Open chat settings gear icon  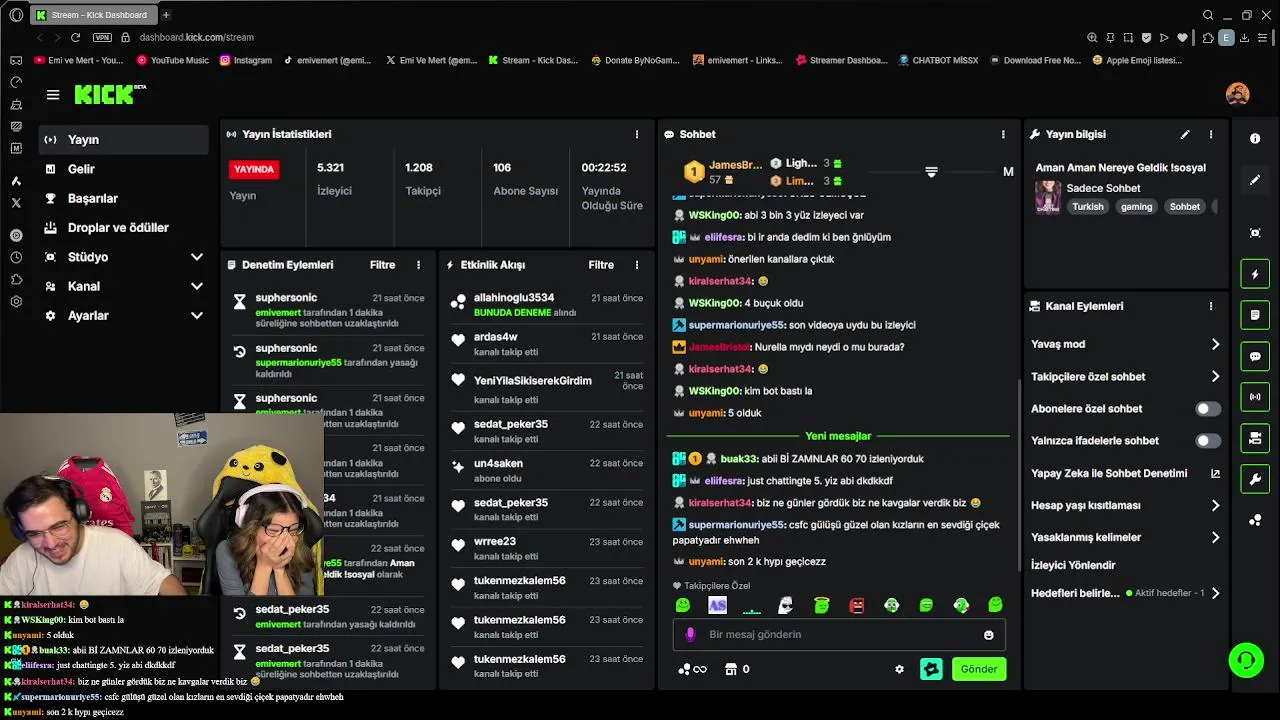click(x=899, y=669)
